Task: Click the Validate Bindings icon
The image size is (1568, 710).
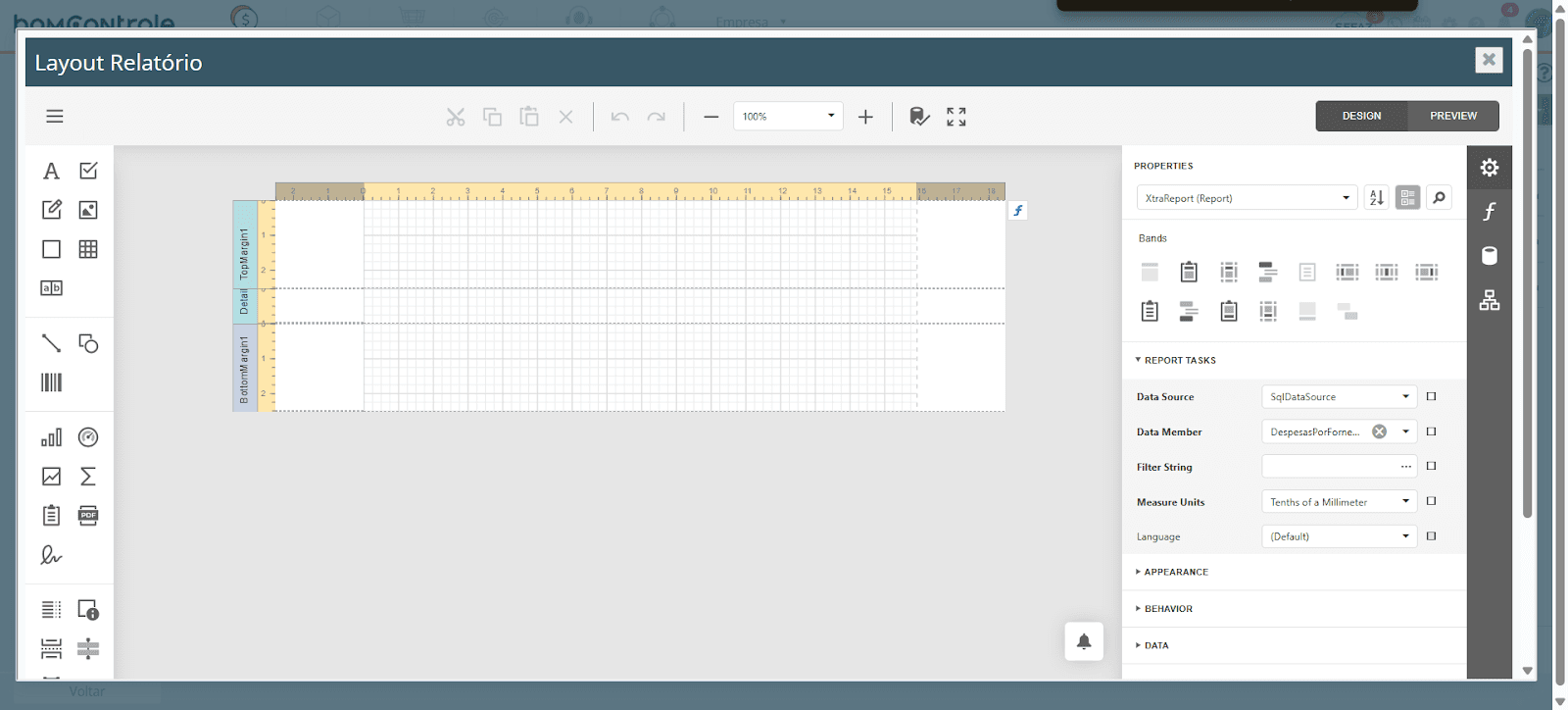Action: point(919,117)
